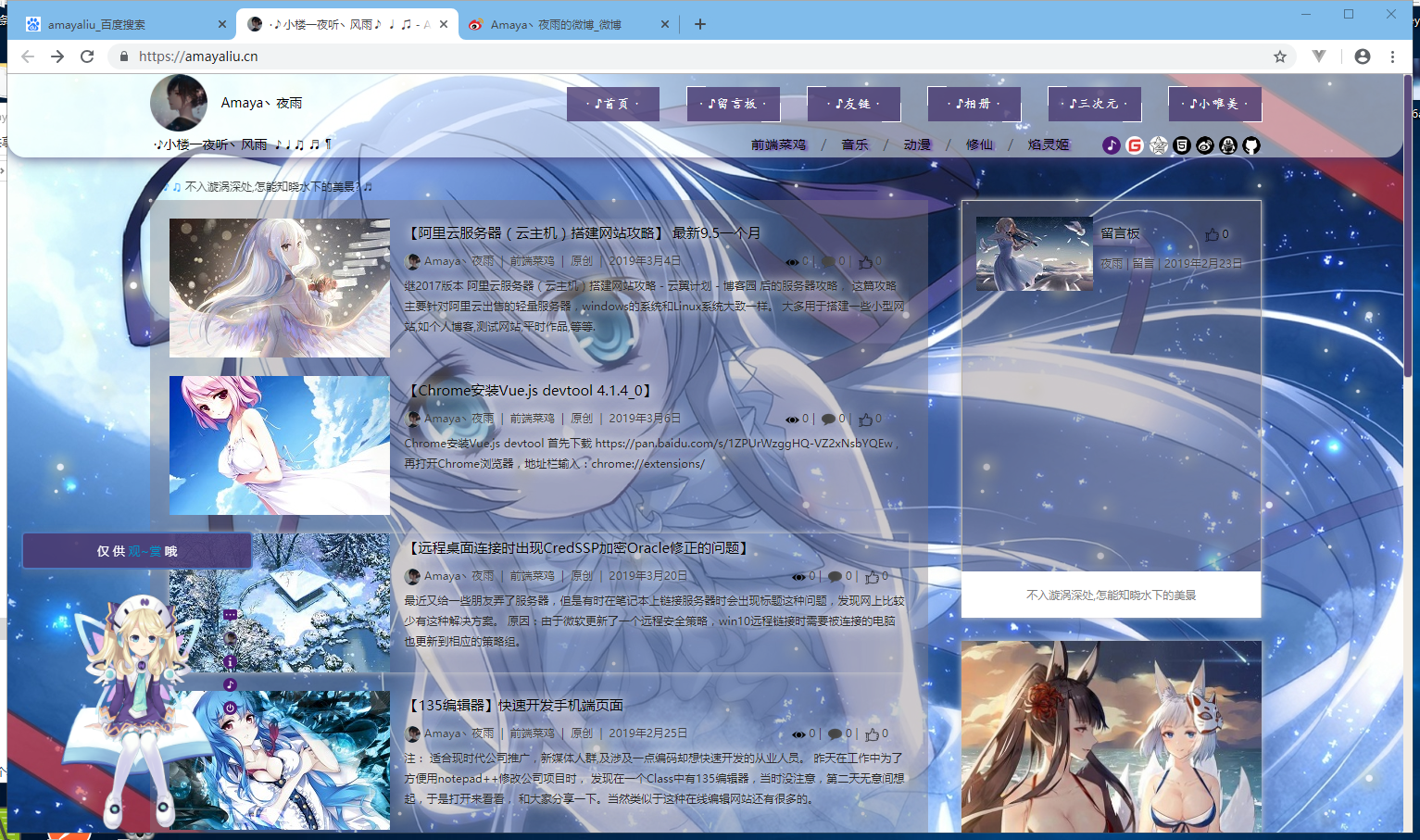
Task: Open a new browser tab
Action: (x=700, y=24)
